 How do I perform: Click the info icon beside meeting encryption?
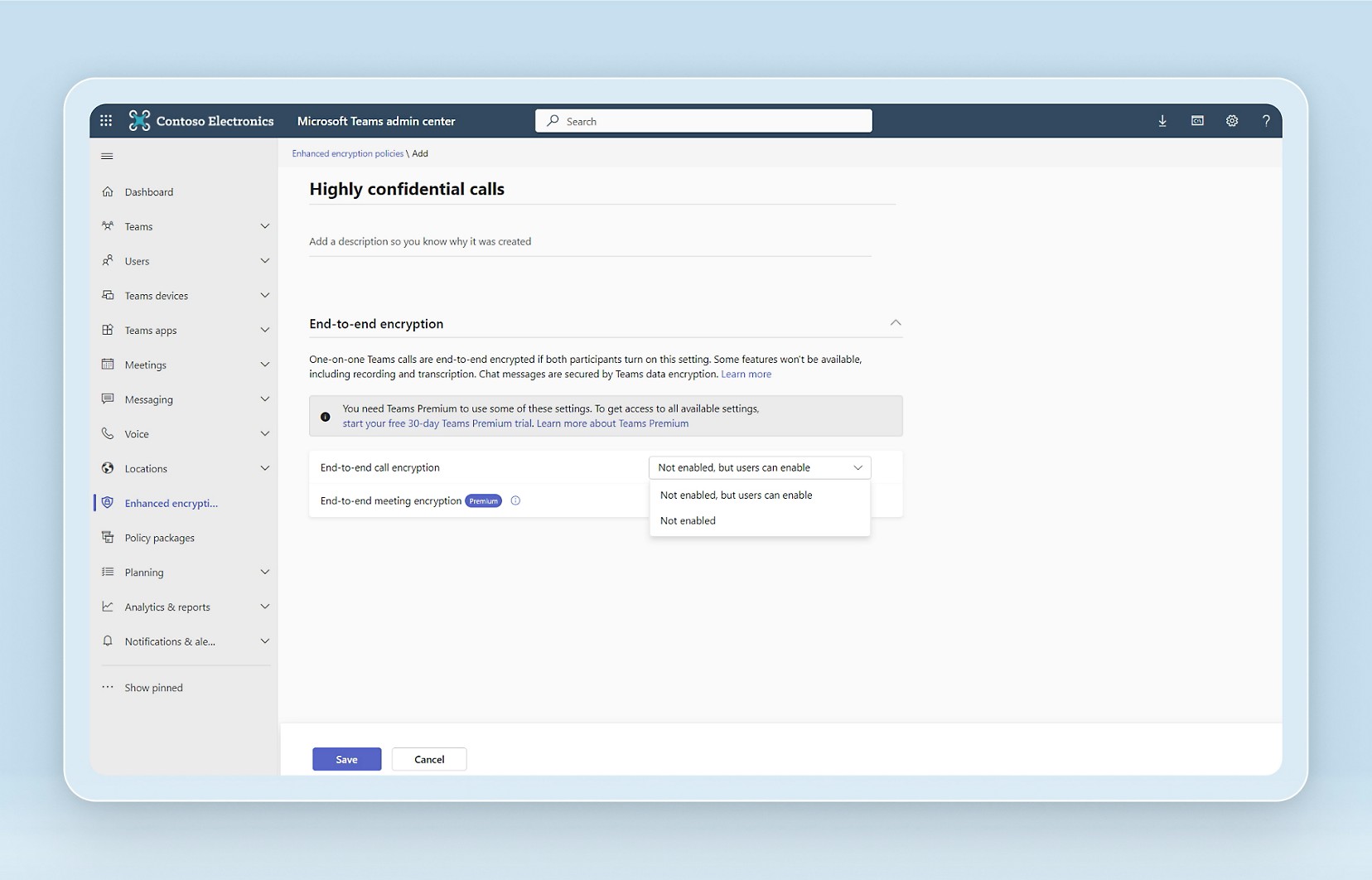tap(515, 500)
